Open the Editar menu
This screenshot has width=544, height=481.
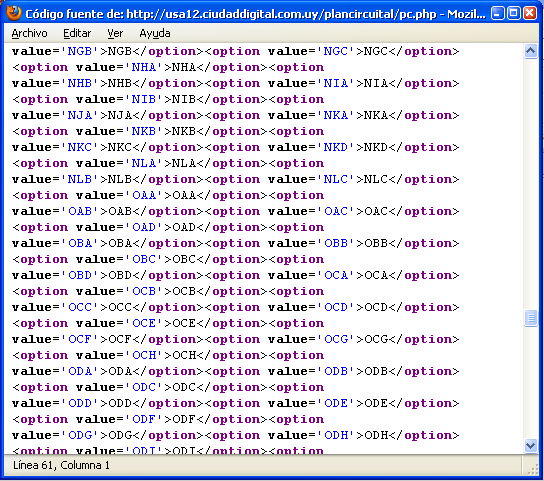77,33
